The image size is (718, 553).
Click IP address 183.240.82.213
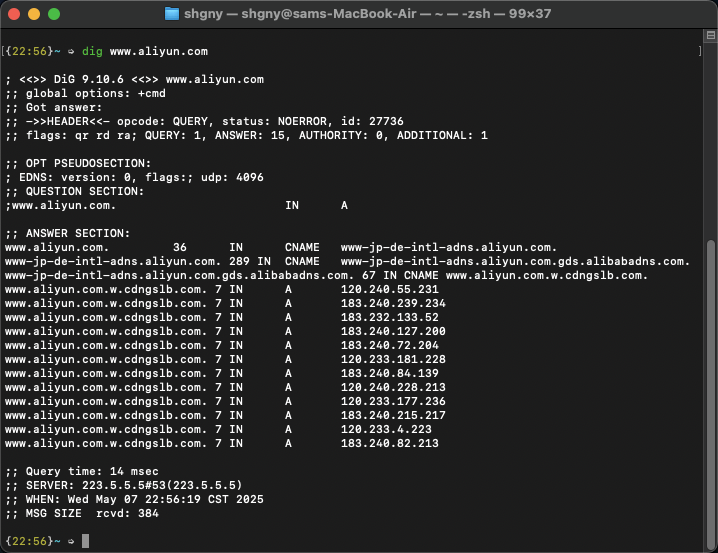coord(390,443)
